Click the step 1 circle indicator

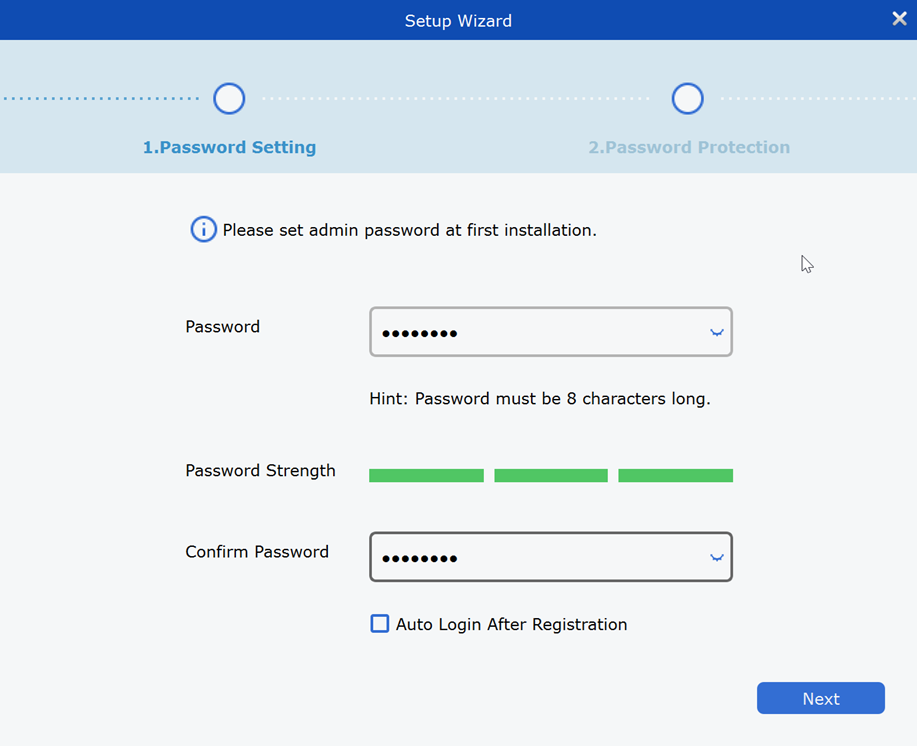229,99
